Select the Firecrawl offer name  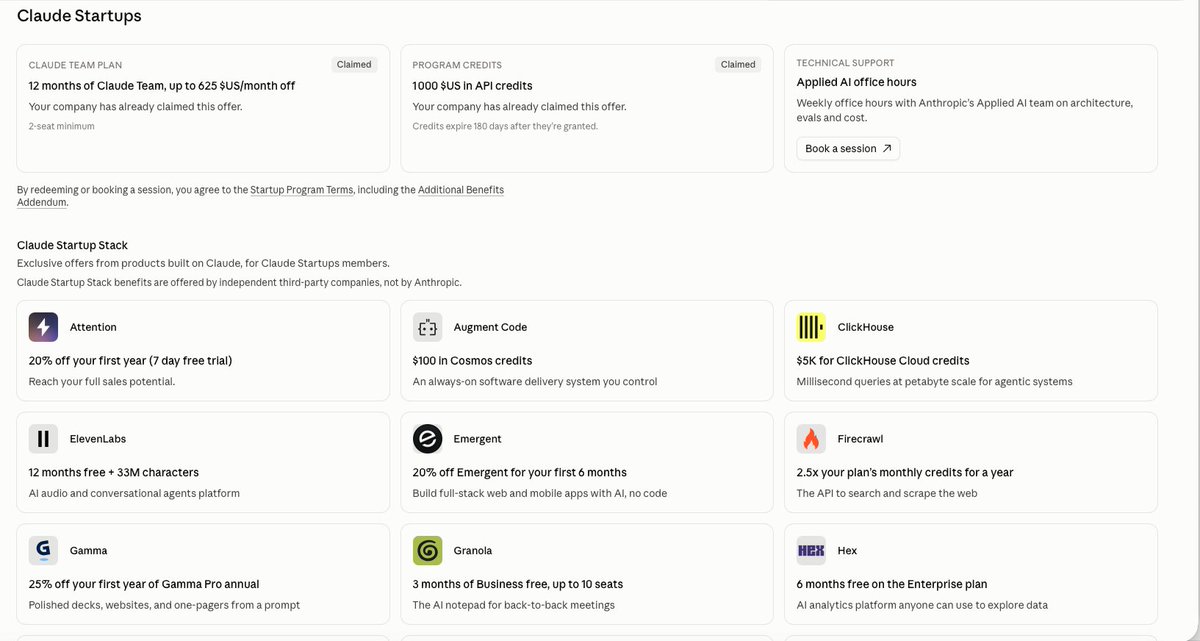tap(860, 439)
